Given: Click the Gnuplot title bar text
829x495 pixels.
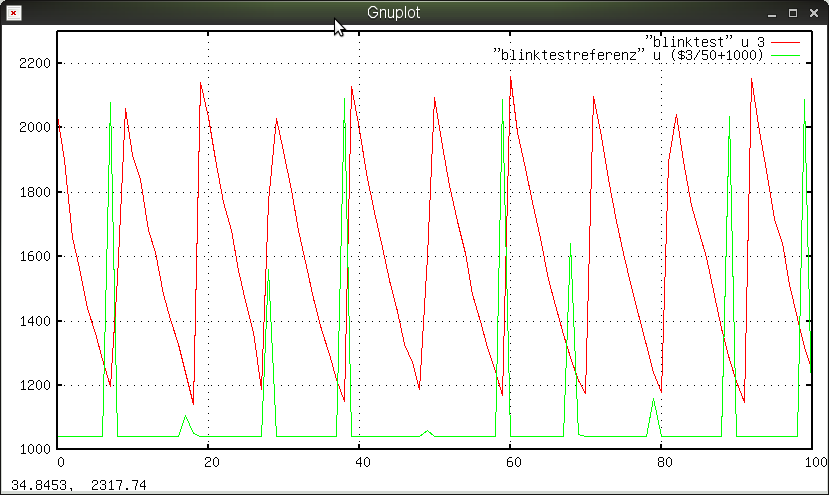Looking at the screenshot, I should (392, 14).
